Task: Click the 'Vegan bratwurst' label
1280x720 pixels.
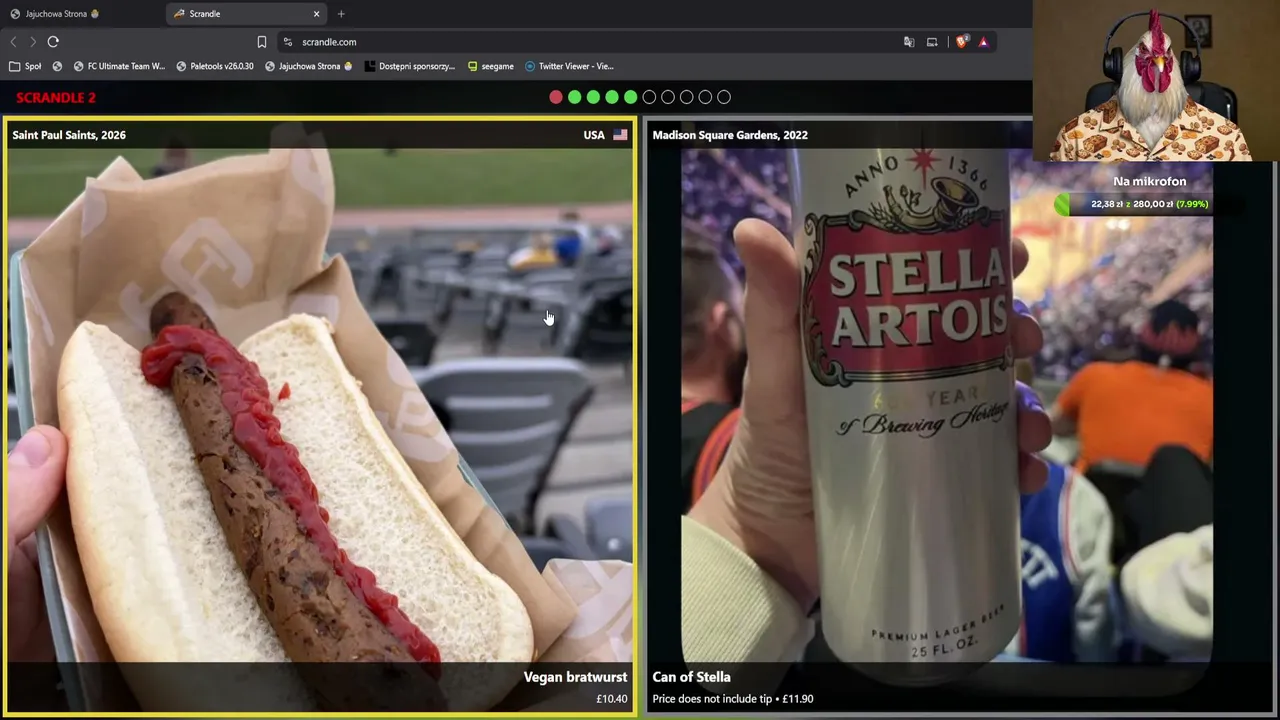Action: [576, 677]
